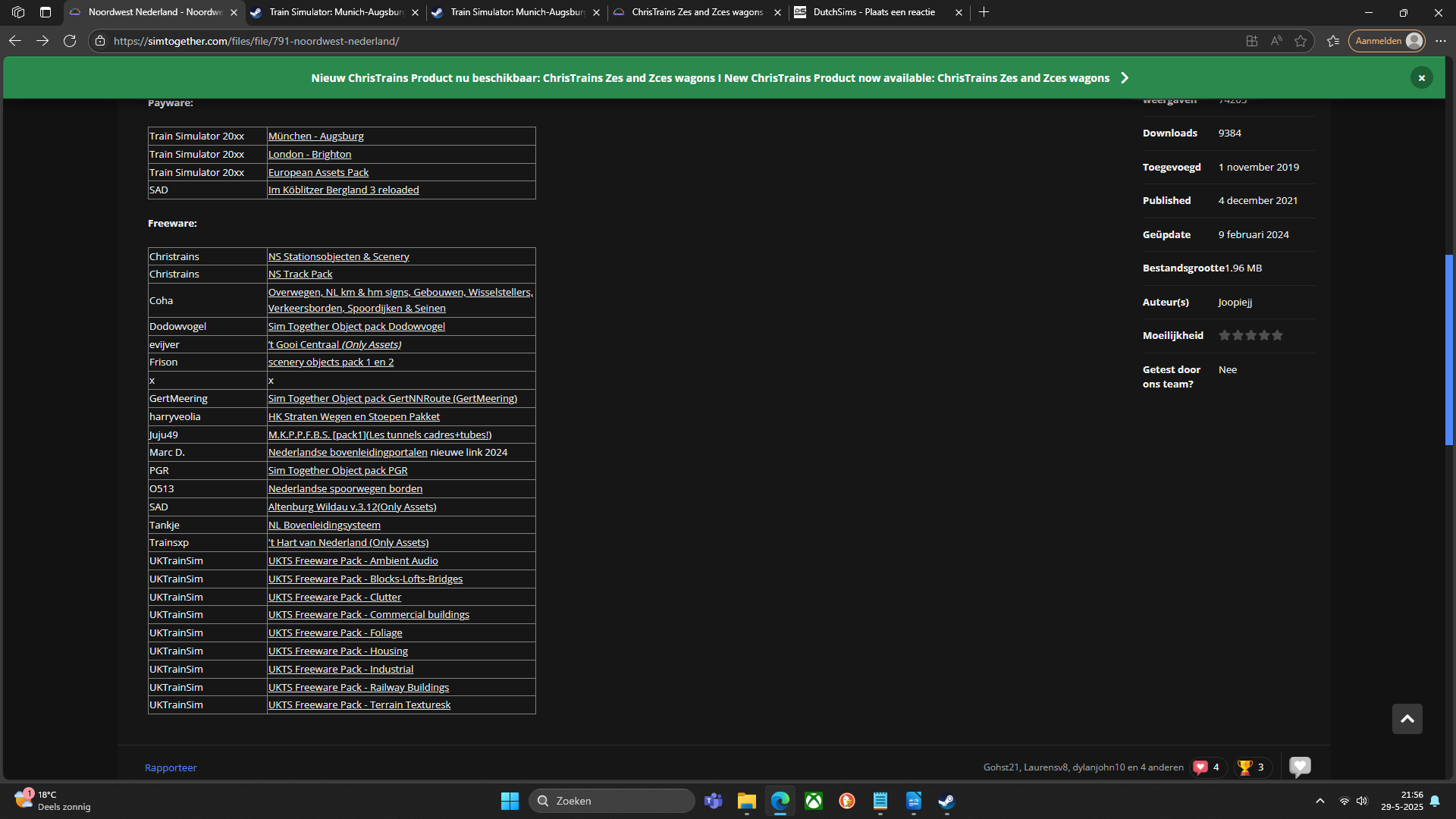Open the Xbox app from the taskbar

(814, 801)
